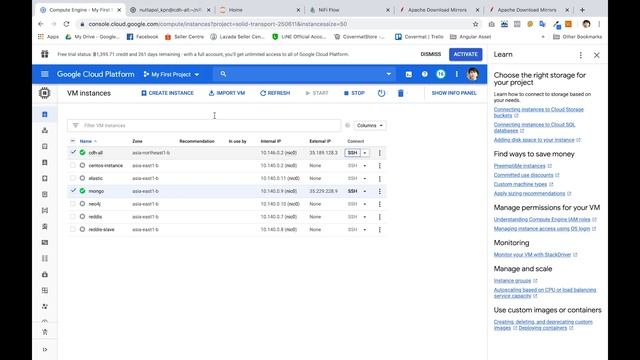This screenshot has width=640, height=360.
Task: Click SHOW INFO PANEL button
Action: pos(454,93)
